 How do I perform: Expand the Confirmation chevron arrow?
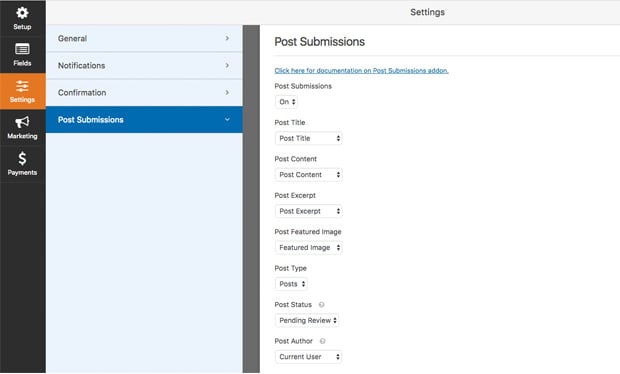[x=227, y=93]
